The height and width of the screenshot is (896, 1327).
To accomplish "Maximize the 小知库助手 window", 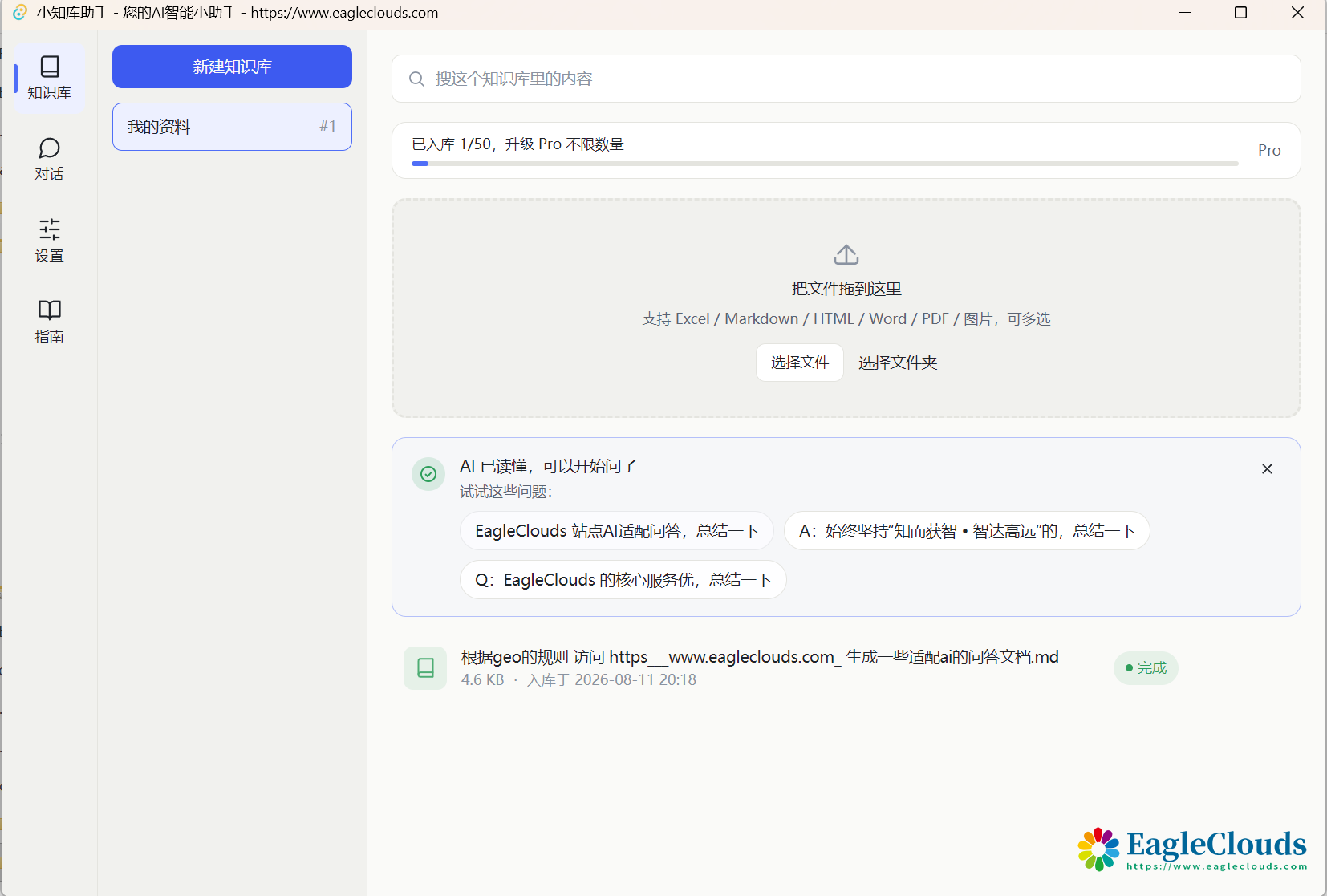I will click(1240, 13).
